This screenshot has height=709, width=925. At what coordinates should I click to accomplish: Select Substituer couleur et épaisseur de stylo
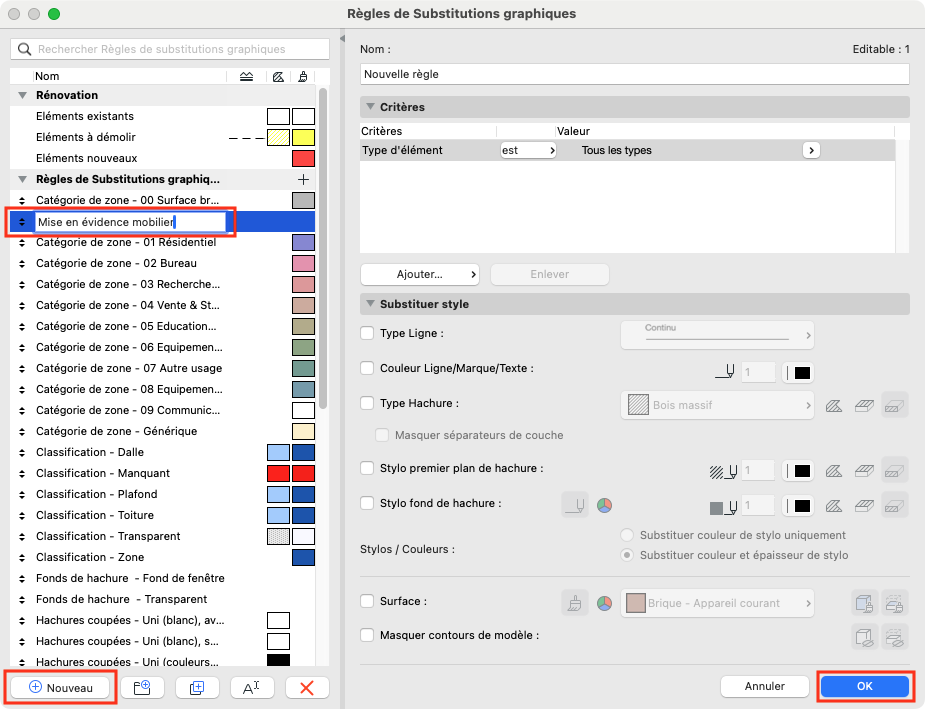point(627,555)
